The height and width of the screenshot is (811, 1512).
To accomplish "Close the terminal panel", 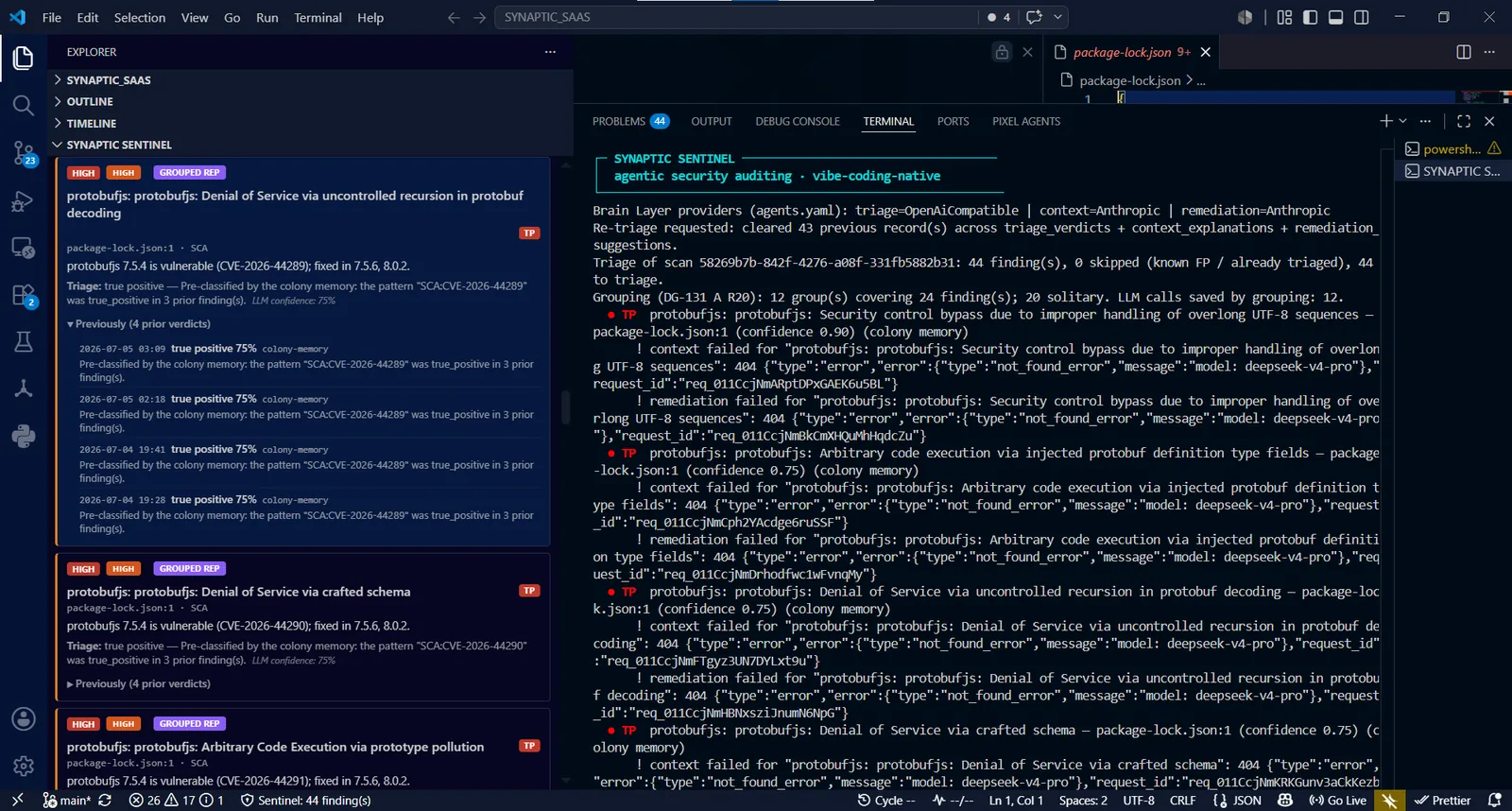I will click(x=1490, y=121).
